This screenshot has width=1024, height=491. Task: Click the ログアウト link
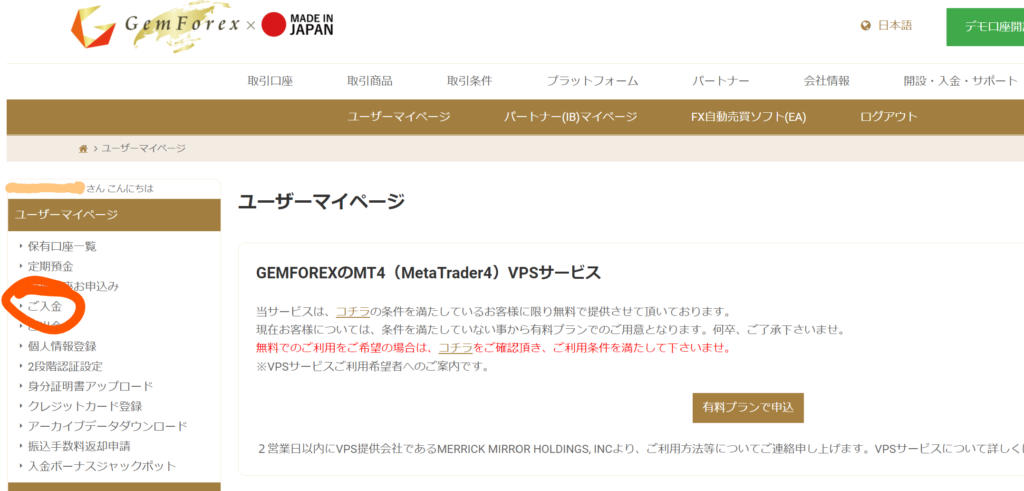888,117
